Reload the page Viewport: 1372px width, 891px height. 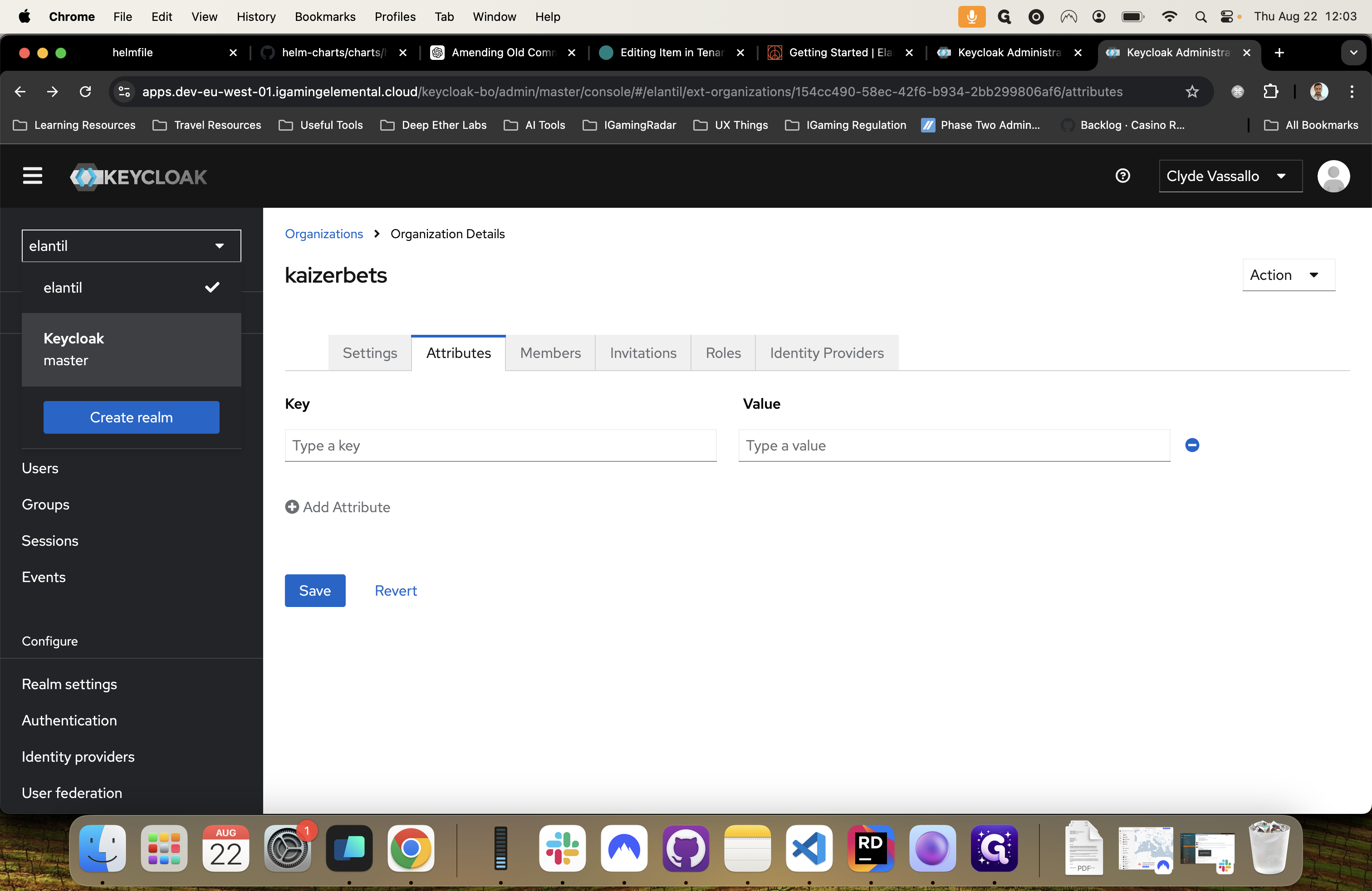85,92
